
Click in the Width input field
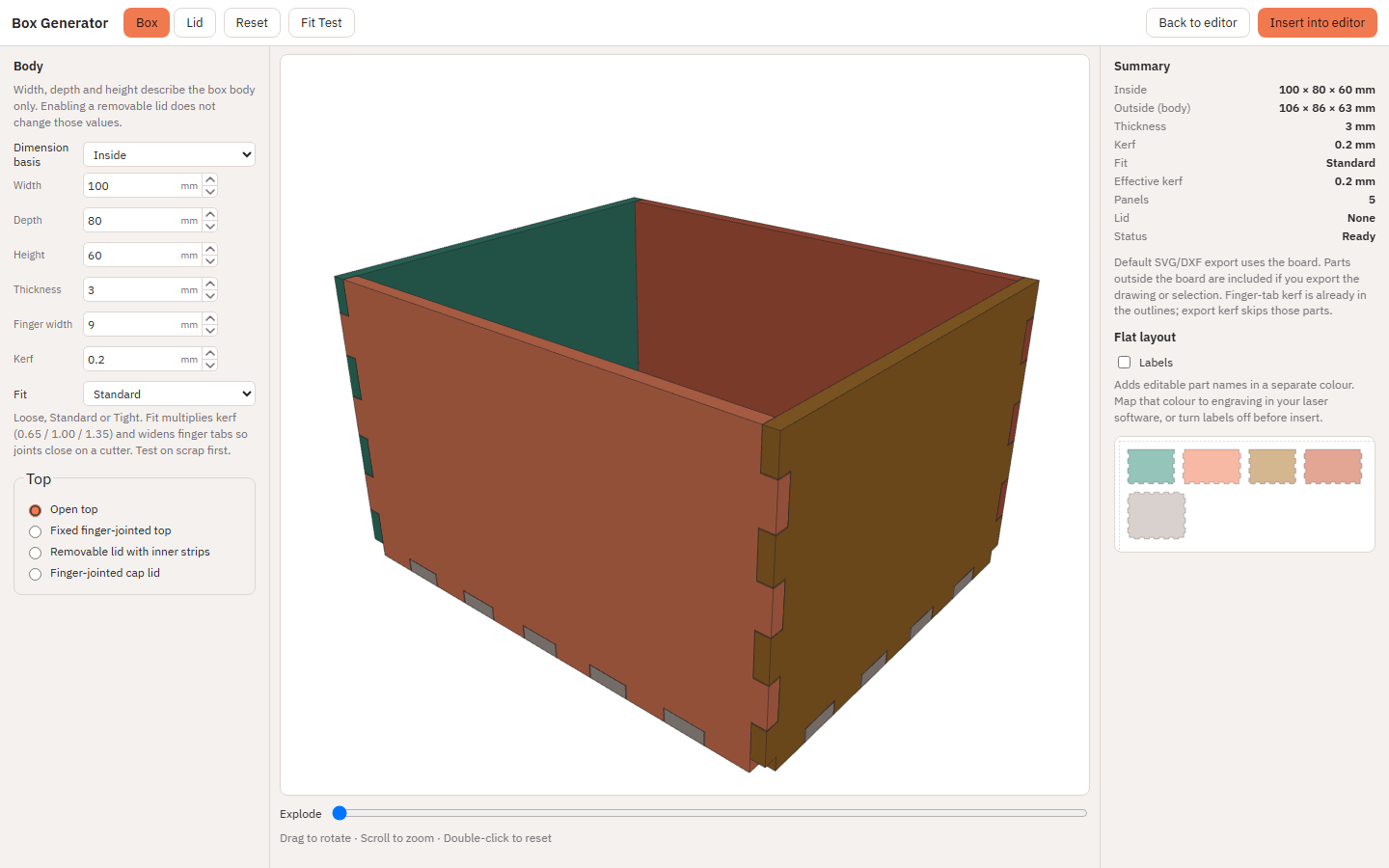pos(142,185)
